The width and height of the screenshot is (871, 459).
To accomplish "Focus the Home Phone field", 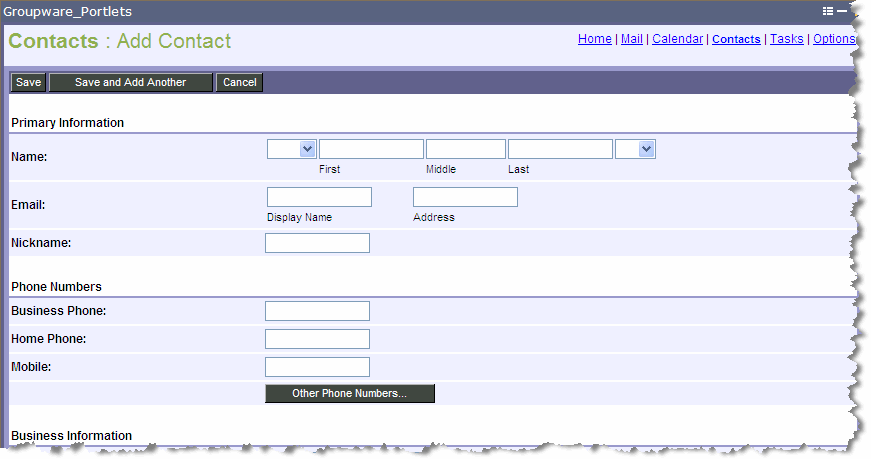I will [x=317, y=339].
